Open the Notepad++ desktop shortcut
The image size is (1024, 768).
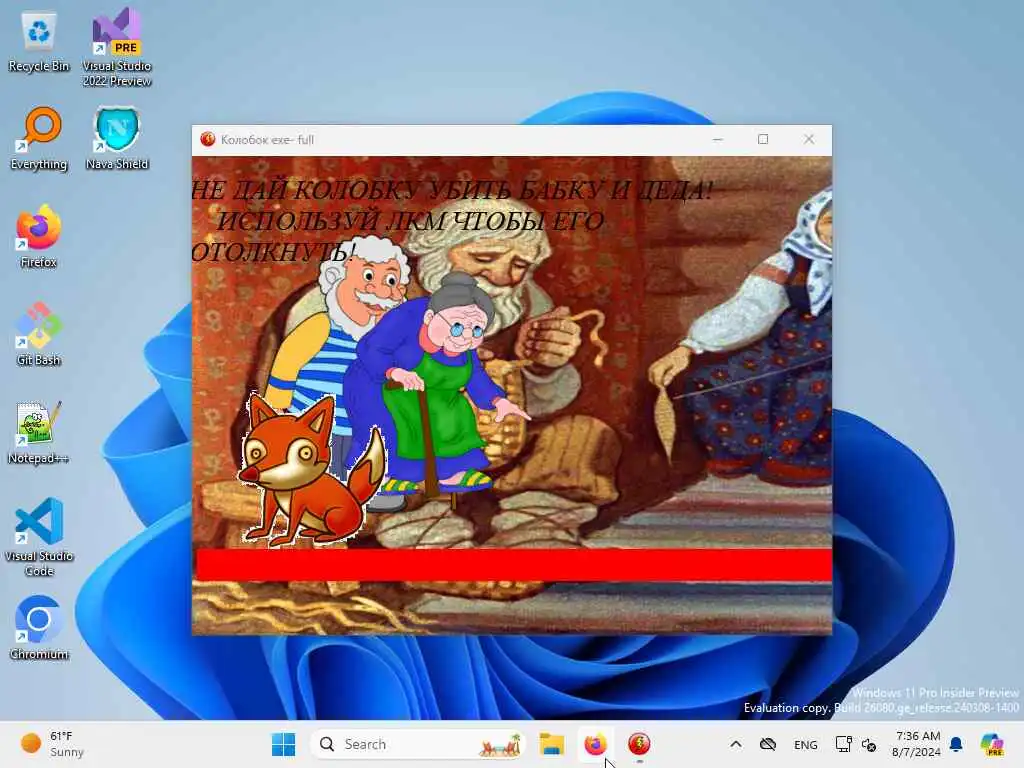(39, 432)
